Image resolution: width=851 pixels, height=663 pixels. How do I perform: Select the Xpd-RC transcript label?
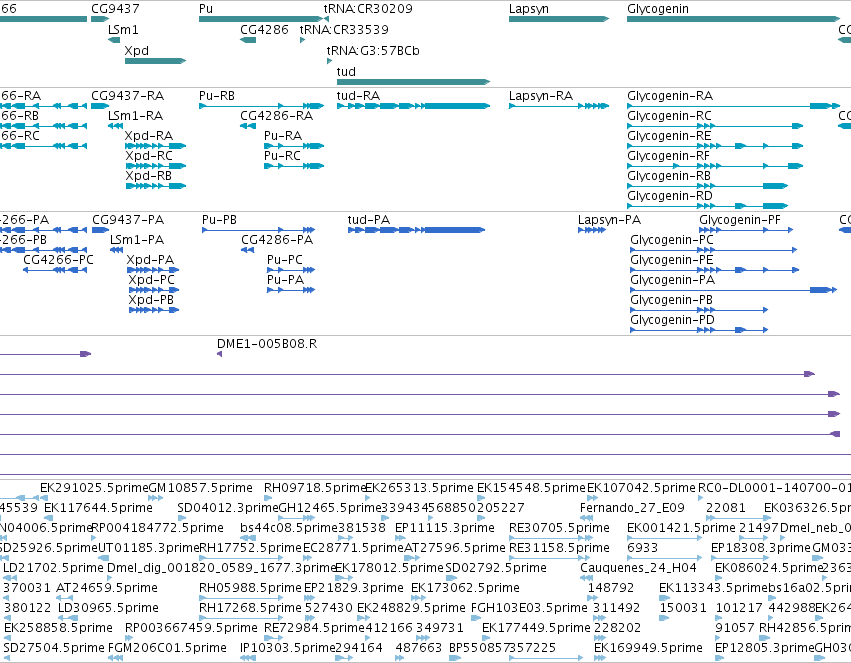click(x=149, y=156)
